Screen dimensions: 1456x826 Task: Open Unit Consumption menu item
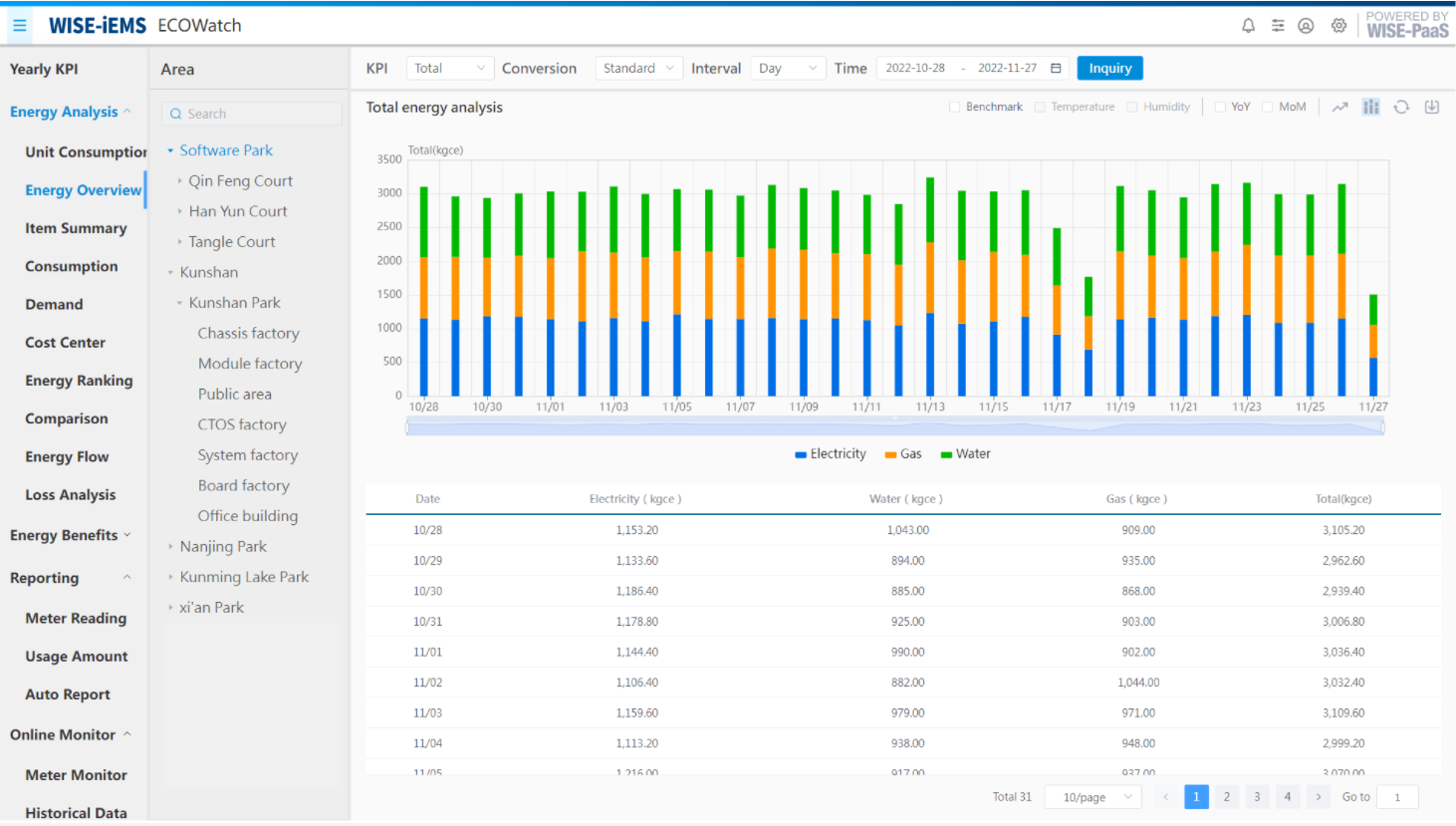[86, 151]
